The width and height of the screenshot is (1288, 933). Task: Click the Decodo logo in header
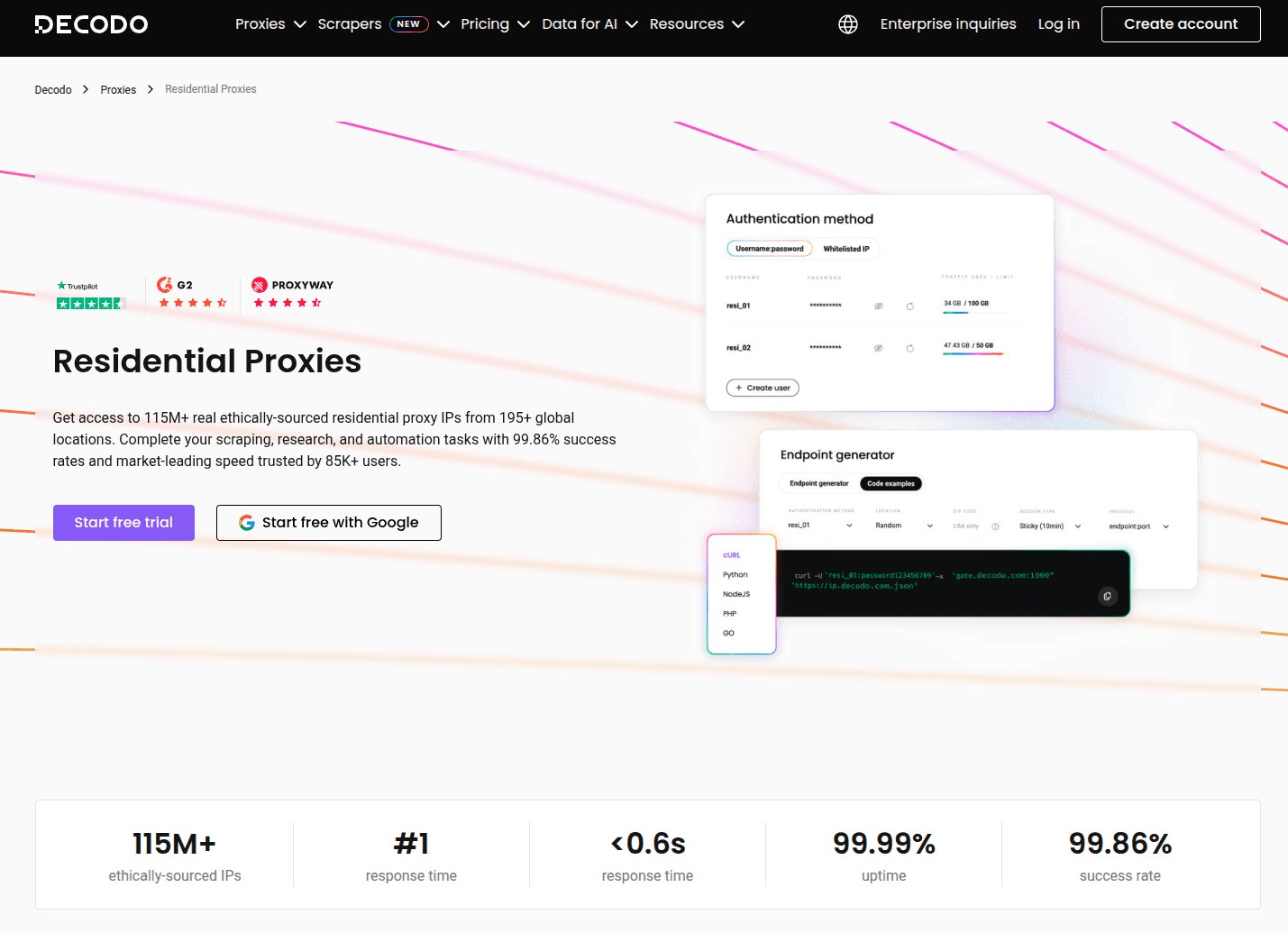coord(91,24)
